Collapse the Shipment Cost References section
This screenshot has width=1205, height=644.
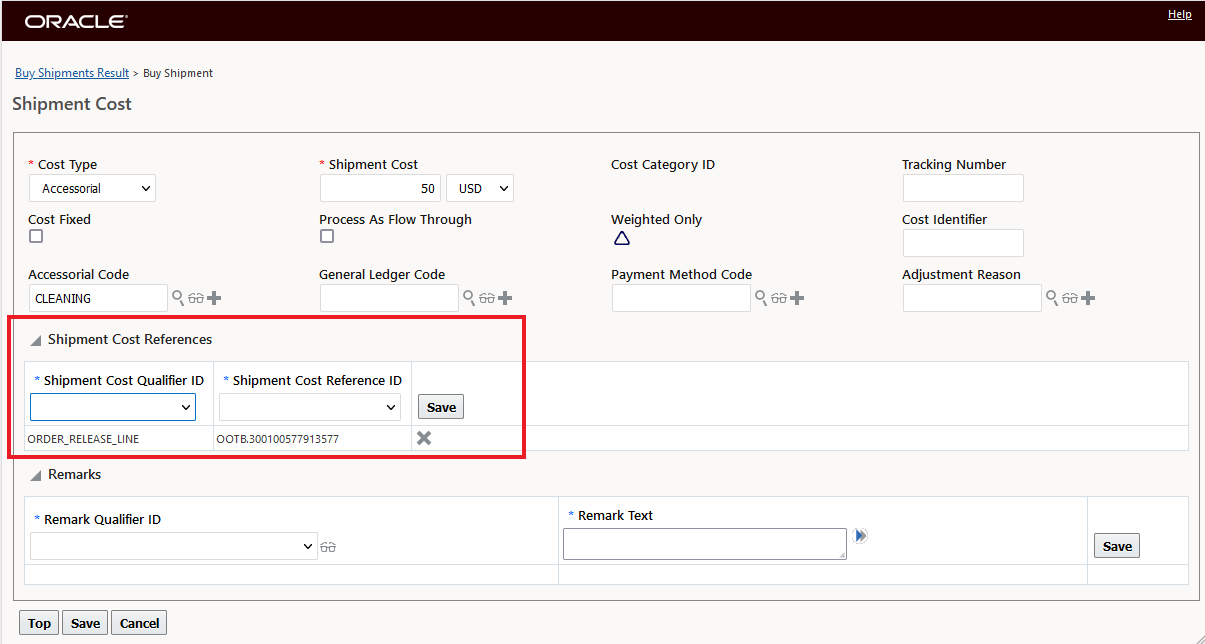tap(36, 341)
